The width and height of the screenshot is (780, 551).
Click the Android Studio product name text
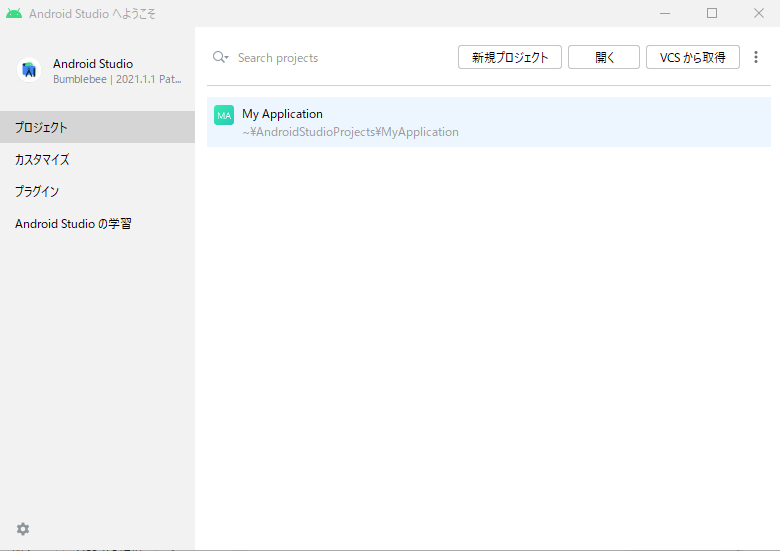click(93, 64)
